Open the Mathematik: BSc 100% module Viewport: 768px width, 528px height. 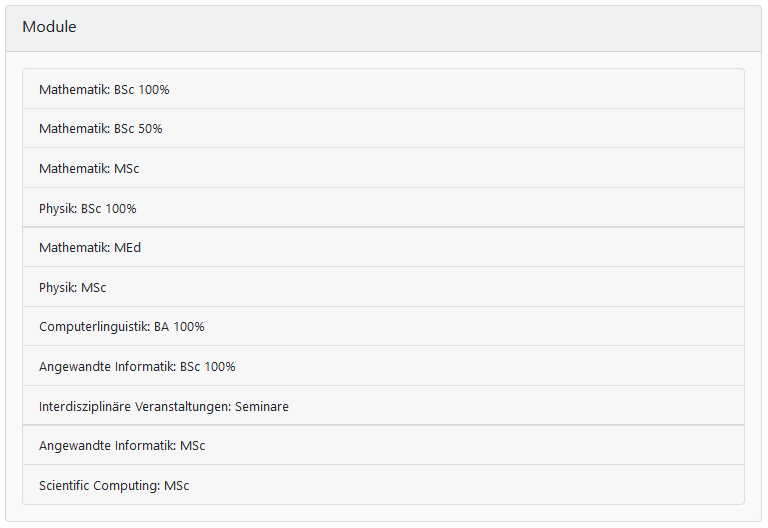104,90
